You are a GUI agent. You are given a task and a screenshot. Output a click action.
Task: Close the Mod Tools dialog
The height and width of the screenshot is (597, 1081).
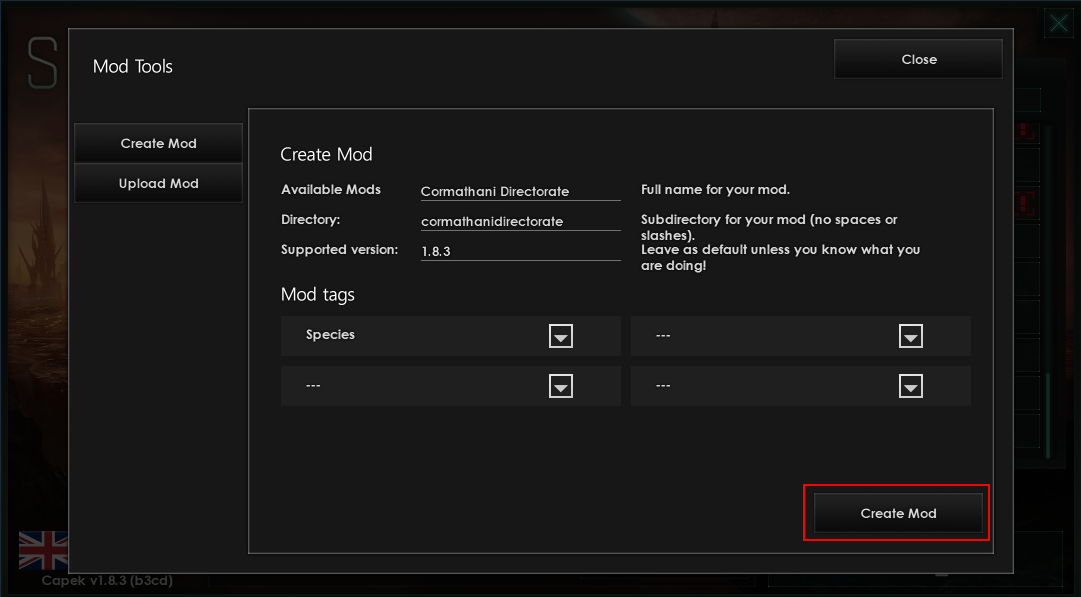pyautogui.click(x=918, y=59)
